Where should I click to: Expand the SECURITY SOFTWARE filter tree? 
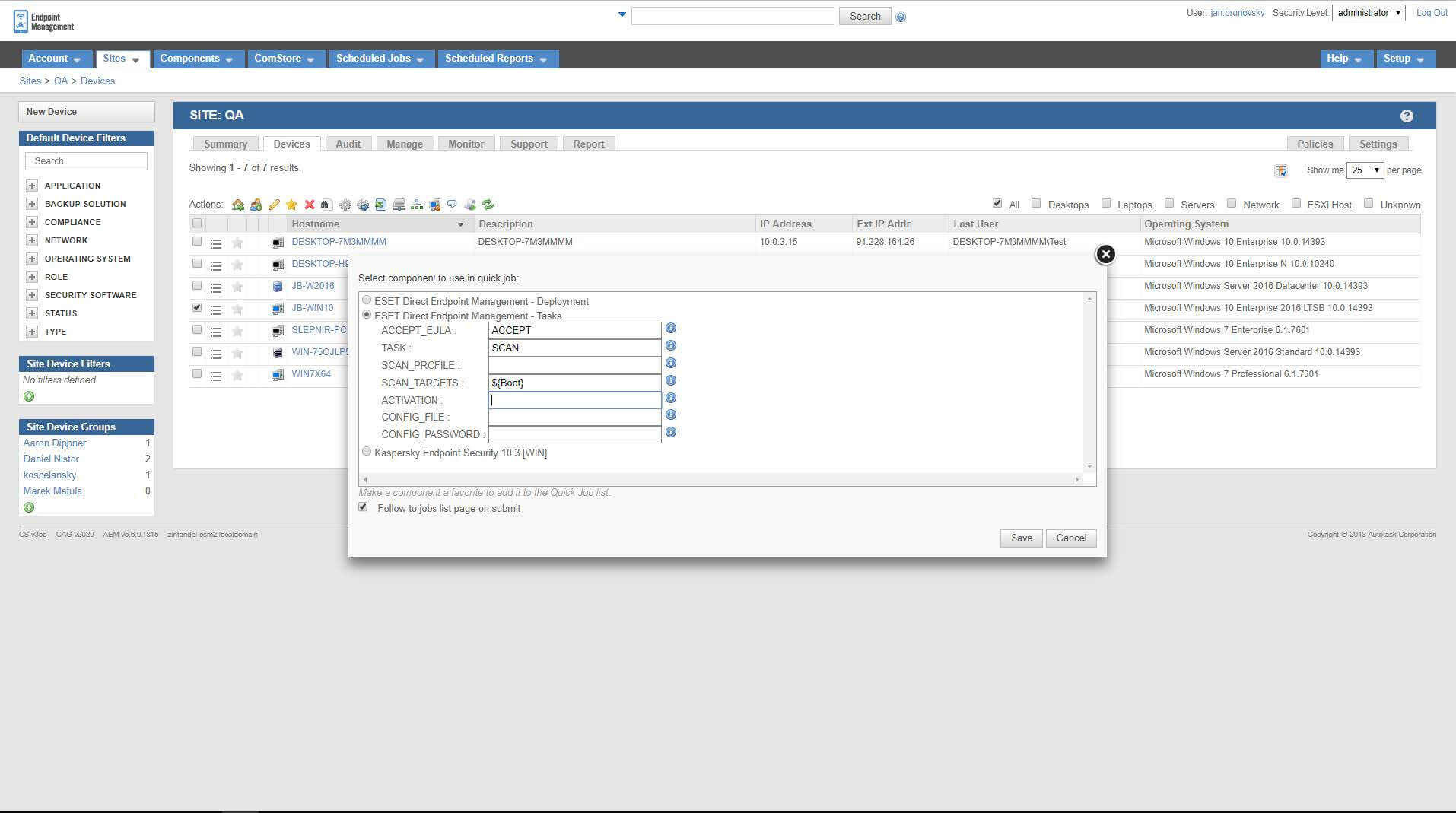(32, 295)
